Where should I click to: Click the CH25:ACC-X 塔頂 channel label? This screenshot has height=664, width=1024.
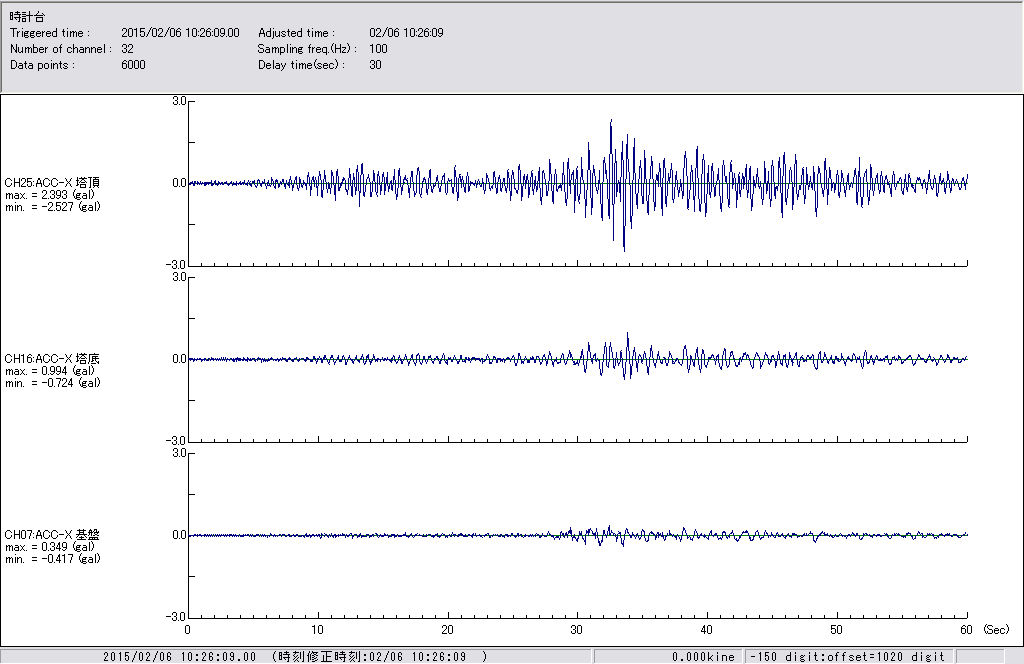[52, 183]
